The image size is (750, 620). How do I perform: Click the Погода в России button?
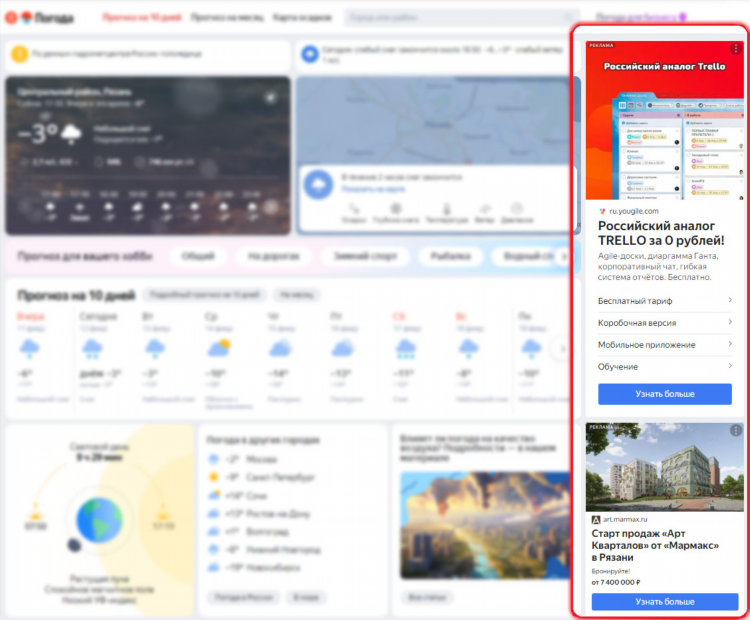[244, 597]
